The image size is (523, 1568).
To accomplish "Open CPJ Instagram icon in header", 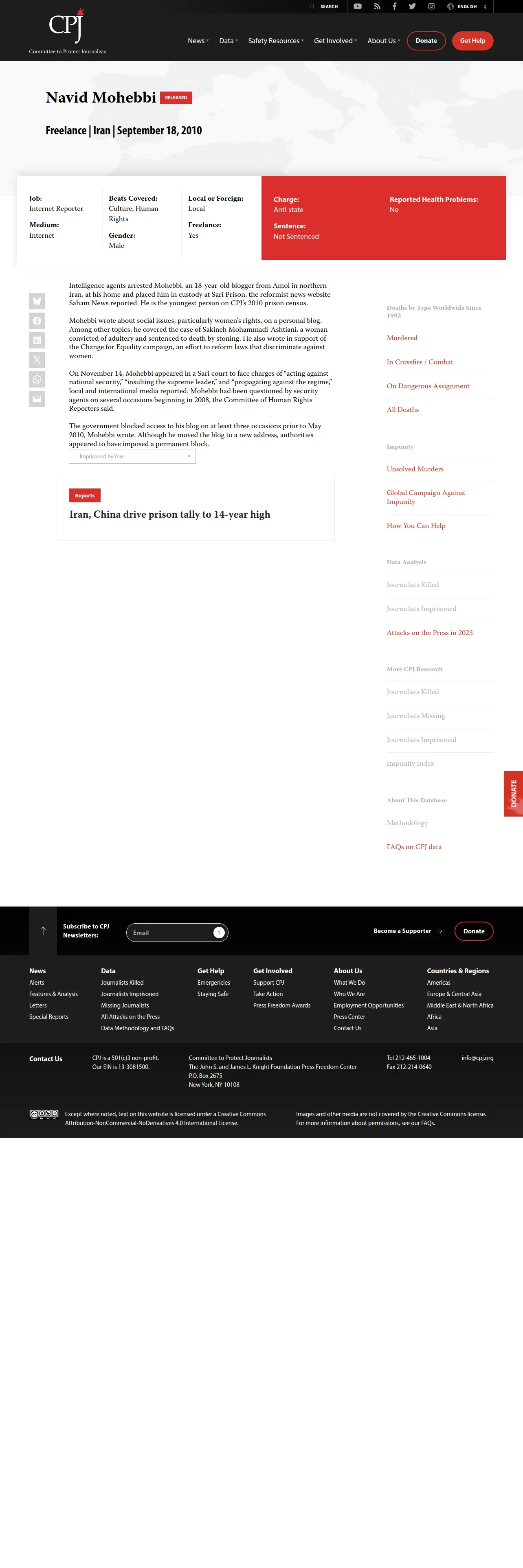I will pyautogui.click(x=431, y=6).
